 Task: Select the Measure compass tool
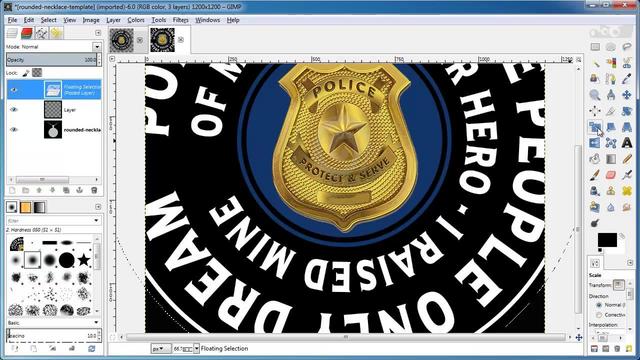coord(611,95)
